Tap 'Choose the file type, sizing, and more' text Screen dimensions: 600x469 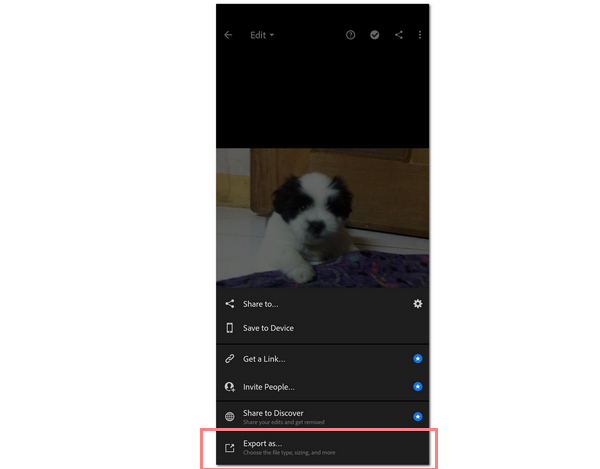289,453
